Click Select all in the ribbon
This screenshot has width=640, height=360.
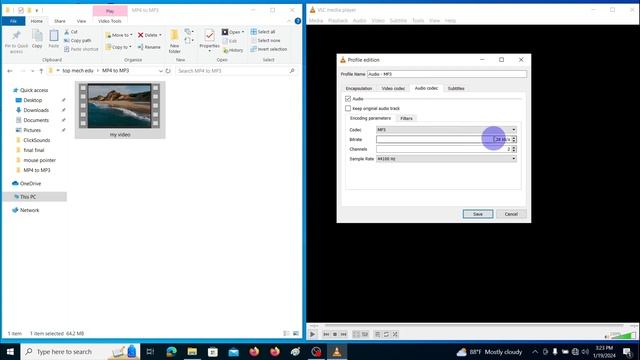(263, 32)
